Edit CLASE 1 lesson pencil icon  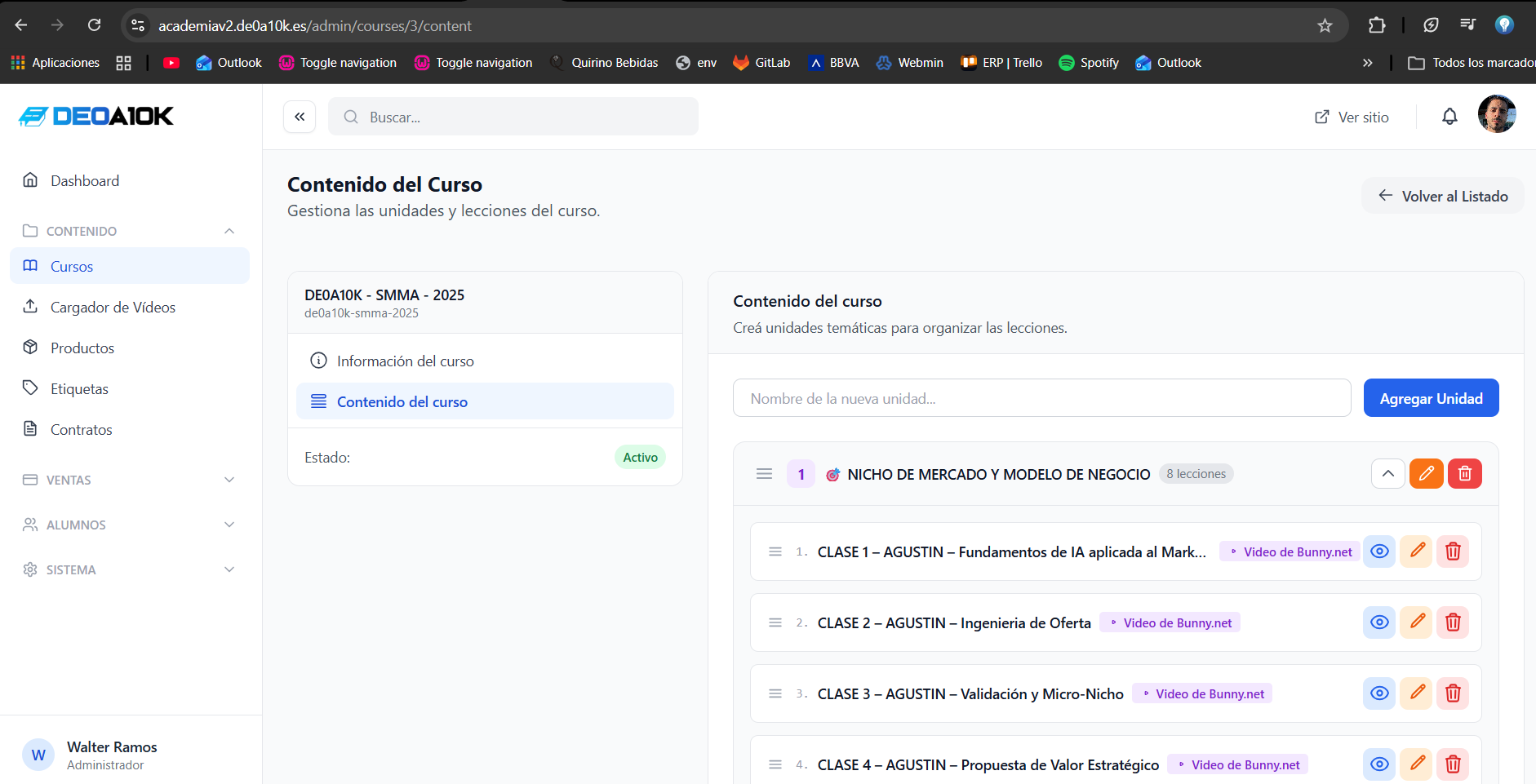pos(1417,551)
